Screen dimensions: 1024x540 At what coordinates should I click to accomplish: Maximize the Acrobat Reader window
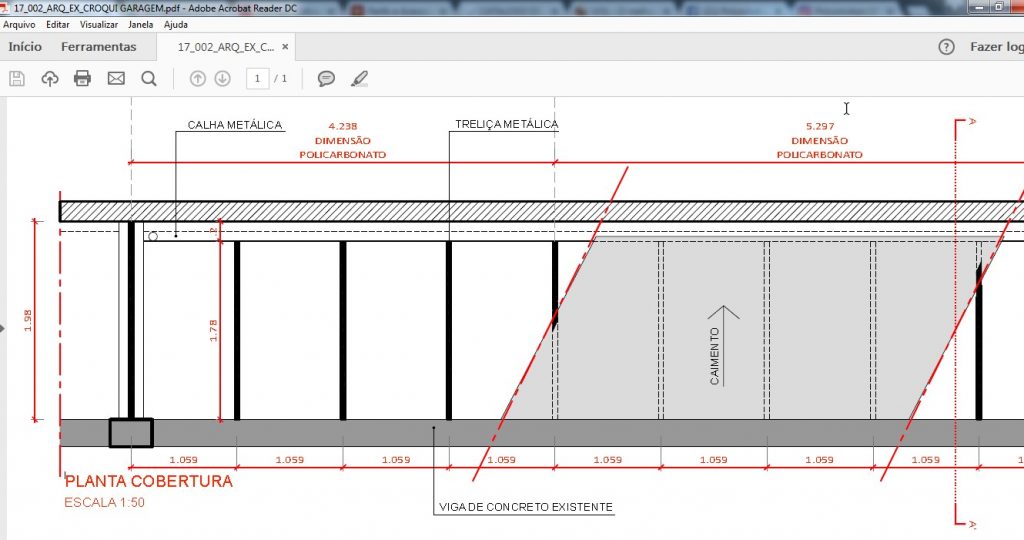tap(999, 7)
